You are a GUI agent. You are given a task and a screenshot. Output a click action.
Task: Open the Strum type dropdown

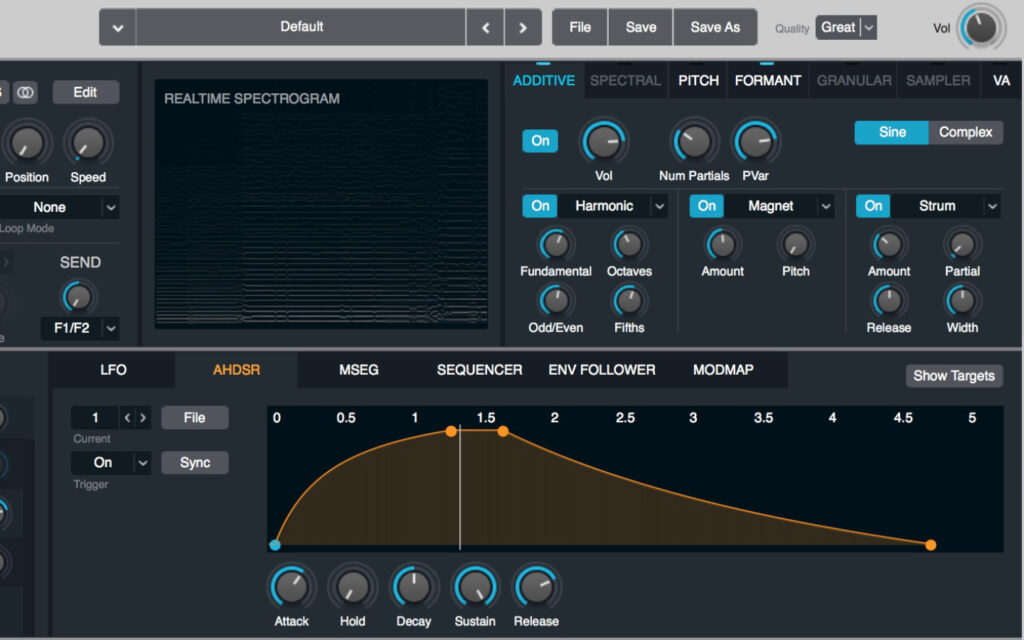[946, 206]
